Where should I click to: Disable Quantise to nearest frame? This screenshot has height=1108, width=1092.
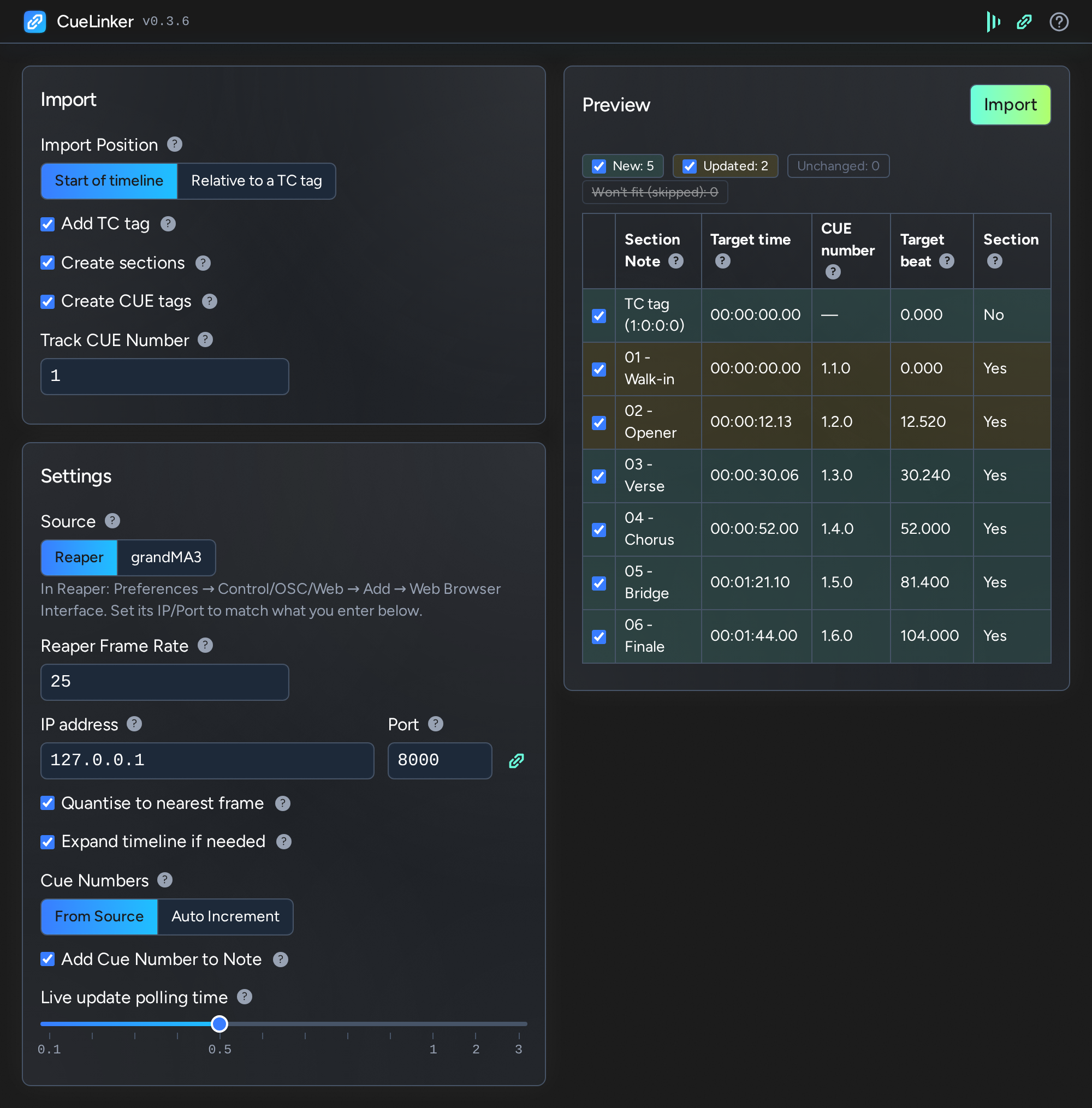tap(48, 803)
